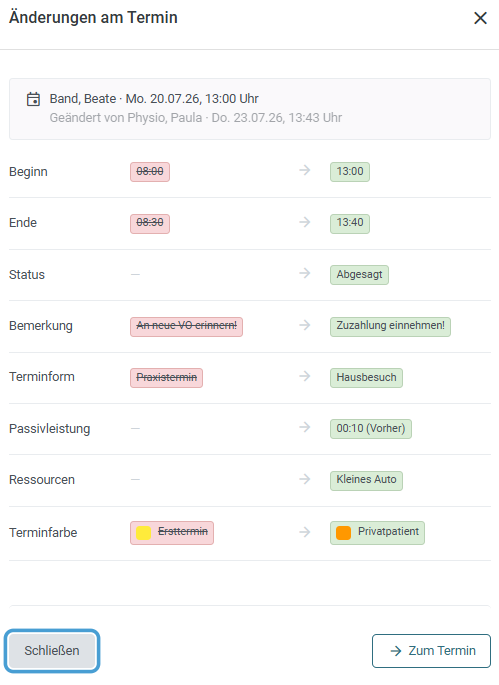Open the appointment via Zum Termin
The width and height of the screenshot is (499, 685).
click(431, 651)
